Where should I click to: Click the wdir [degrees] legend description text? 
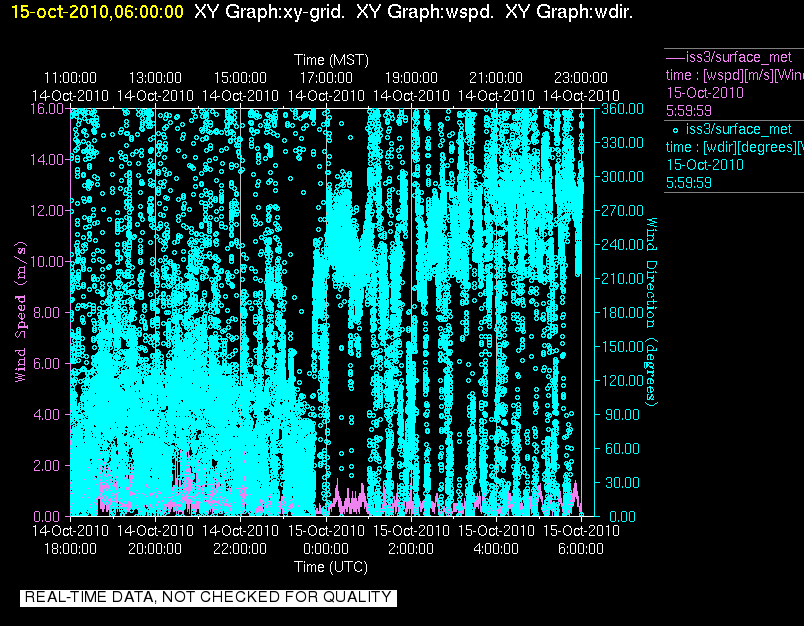[734, 148]
